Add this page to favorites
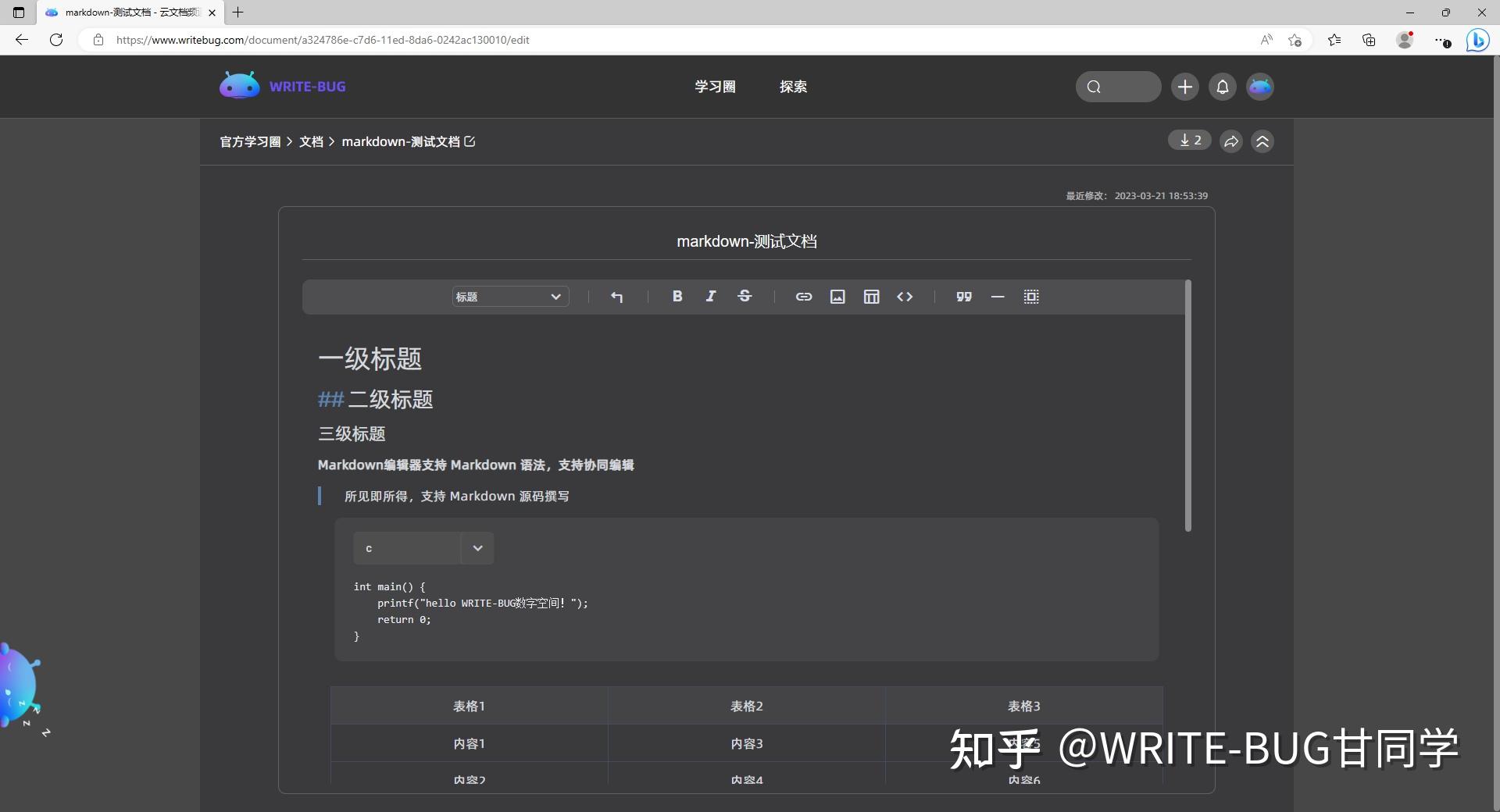The height and width of the screenshot is (812, 1500). tap(1295, 40)
